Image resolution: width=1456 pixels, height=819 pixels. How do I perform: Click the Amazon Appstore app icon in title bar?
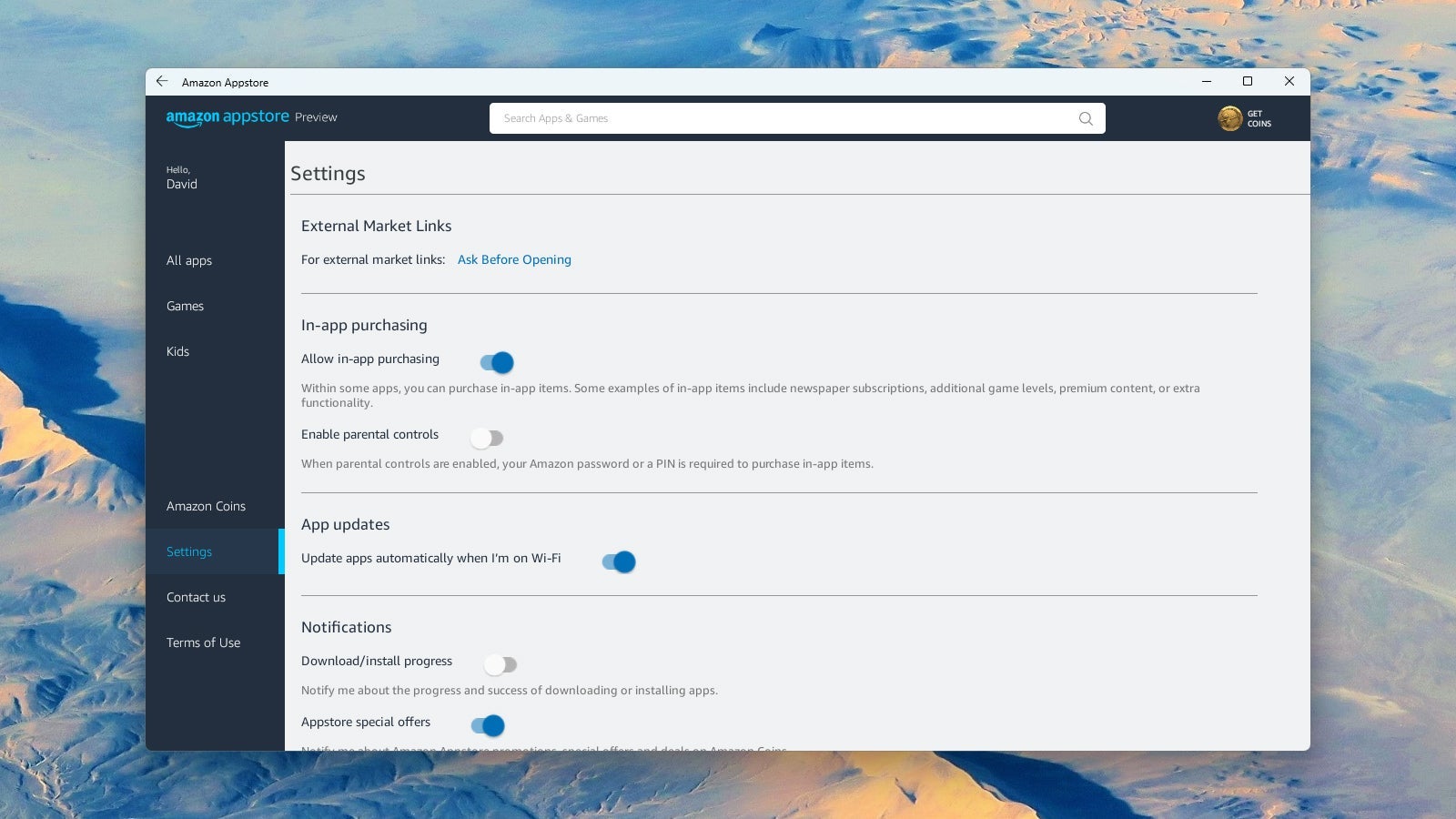225,82
